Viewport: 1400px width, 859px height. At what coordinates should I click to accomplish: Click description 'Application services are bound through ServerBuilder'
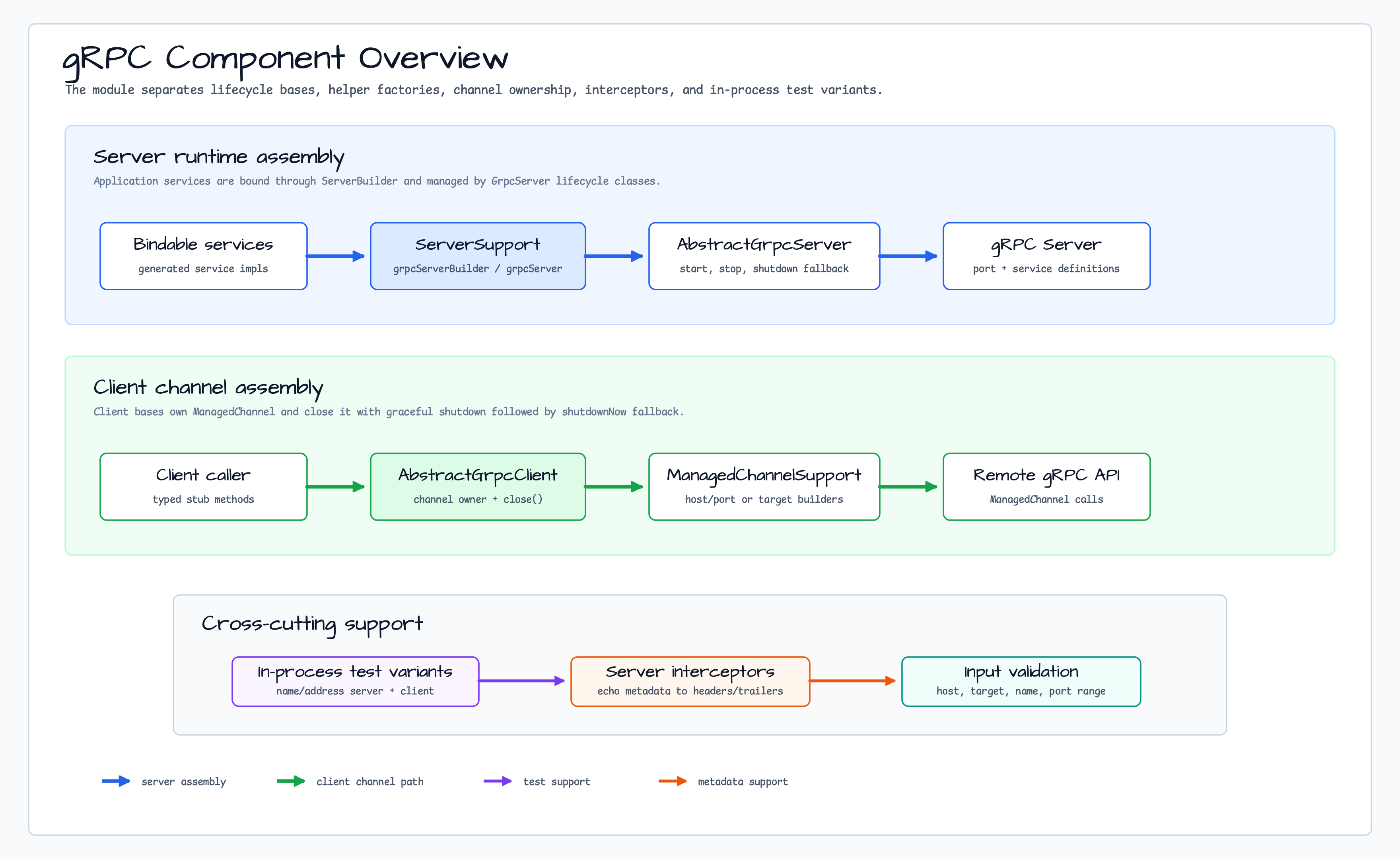377,181
